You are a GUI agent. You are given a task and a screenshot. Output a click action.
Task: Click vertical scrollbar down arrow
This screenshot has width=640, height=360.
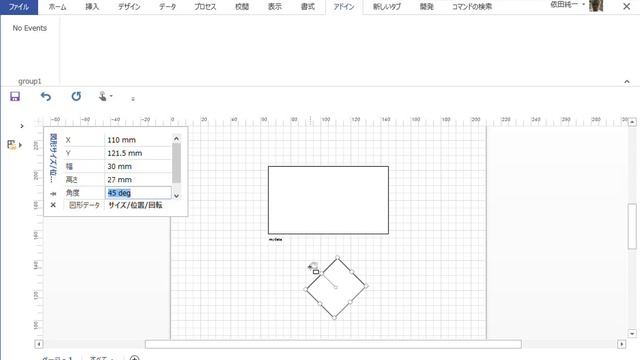click(632, 333)
